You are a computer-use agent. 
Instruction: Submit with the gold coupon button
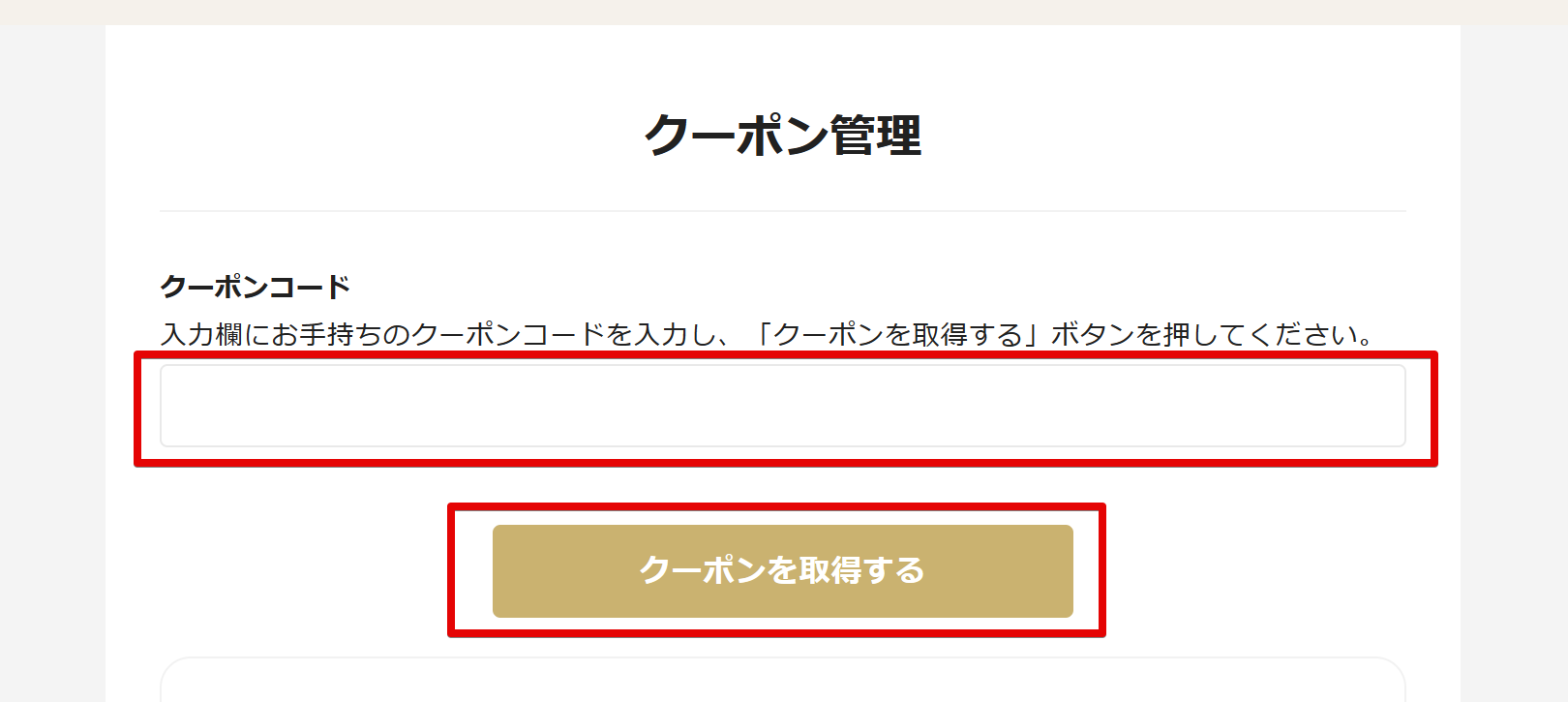click(782, 570)
